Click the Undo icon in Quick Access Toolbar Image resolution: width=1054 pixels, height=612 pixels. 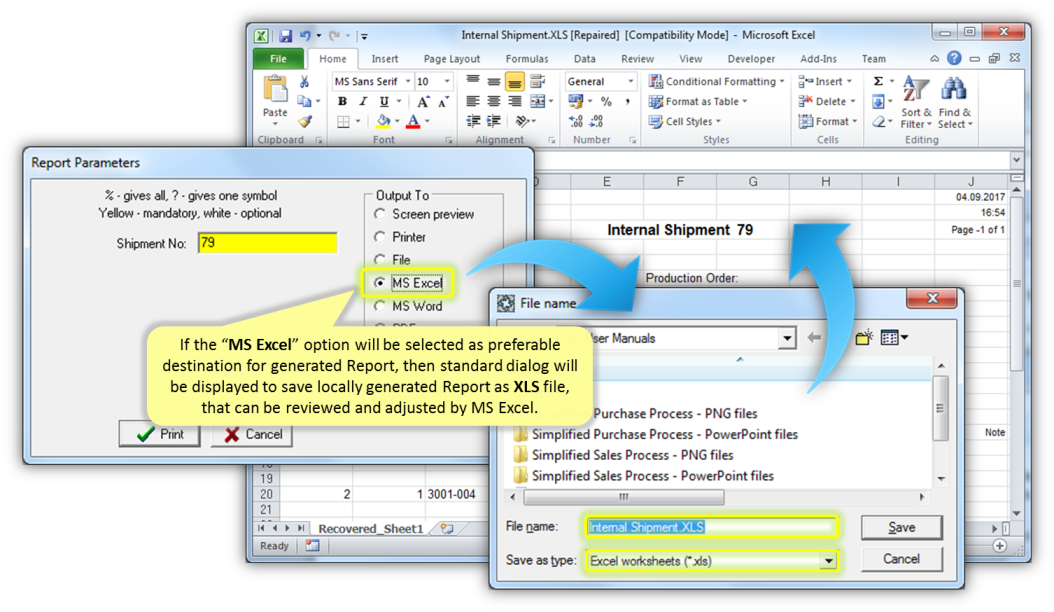305,36
